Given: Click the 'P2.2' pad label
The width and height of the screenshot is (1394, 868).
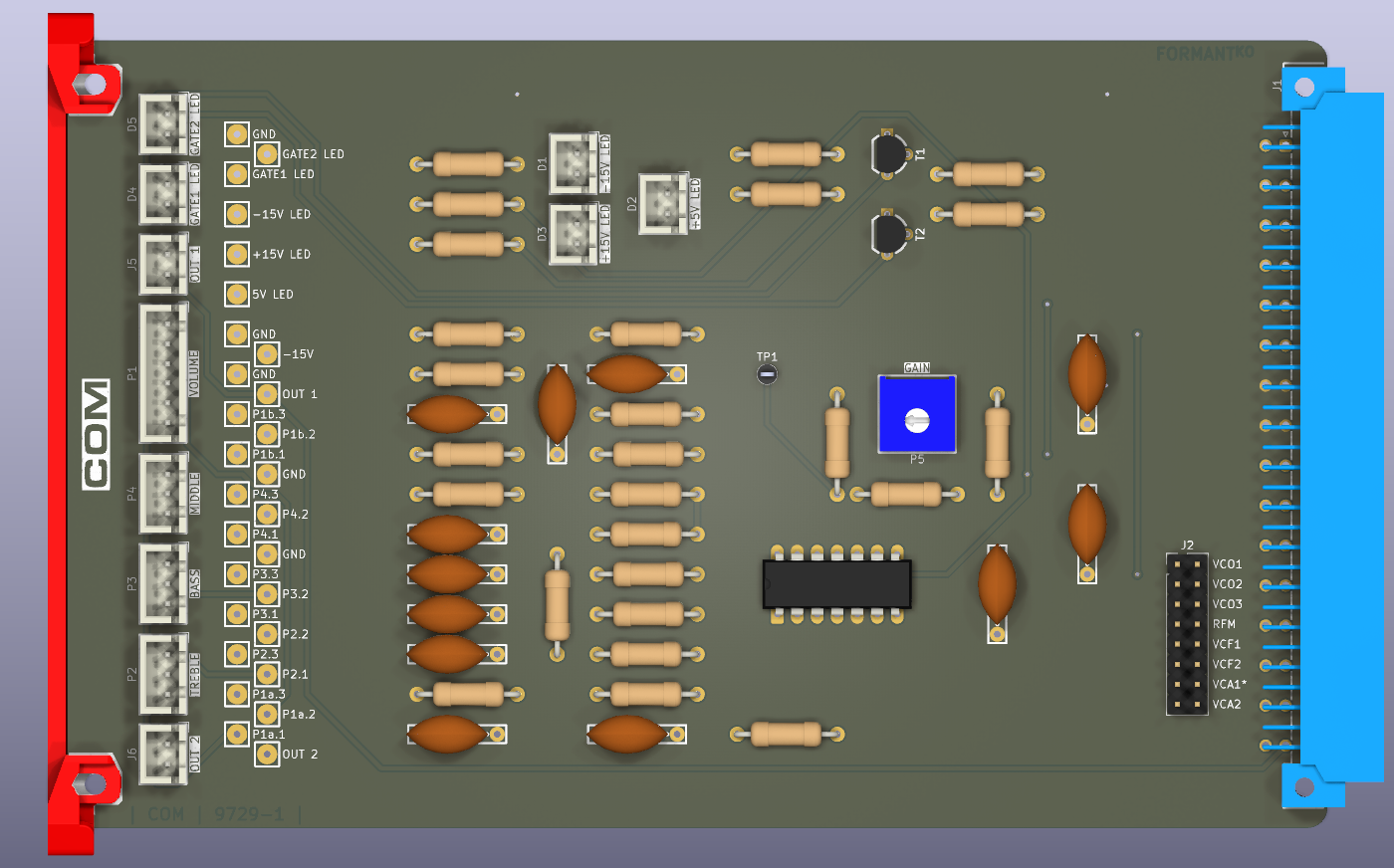Looking at the screenshot, I should click(x=295, y=634).
